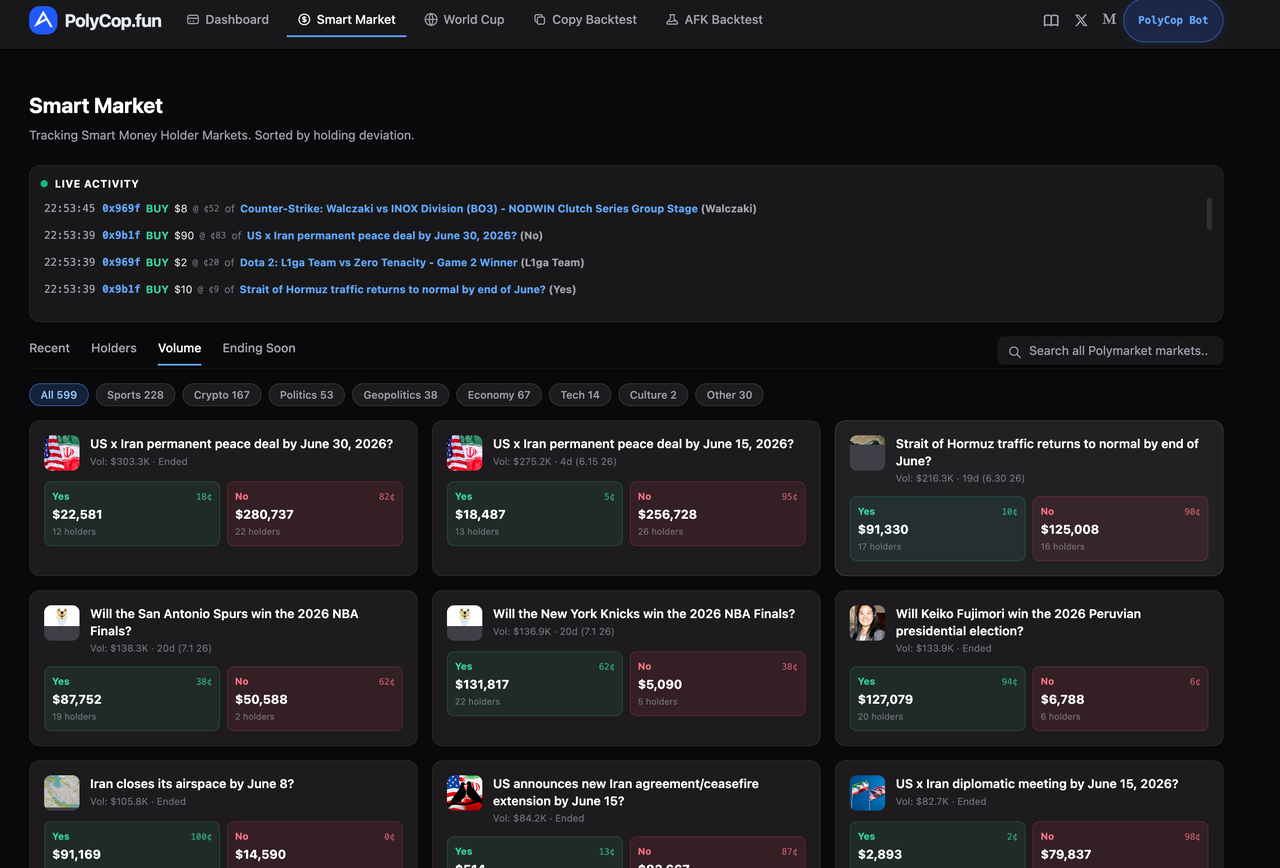Select the Smart Market nav item
The width and height of the screenshot is (1280, 868).
(346, 19)
